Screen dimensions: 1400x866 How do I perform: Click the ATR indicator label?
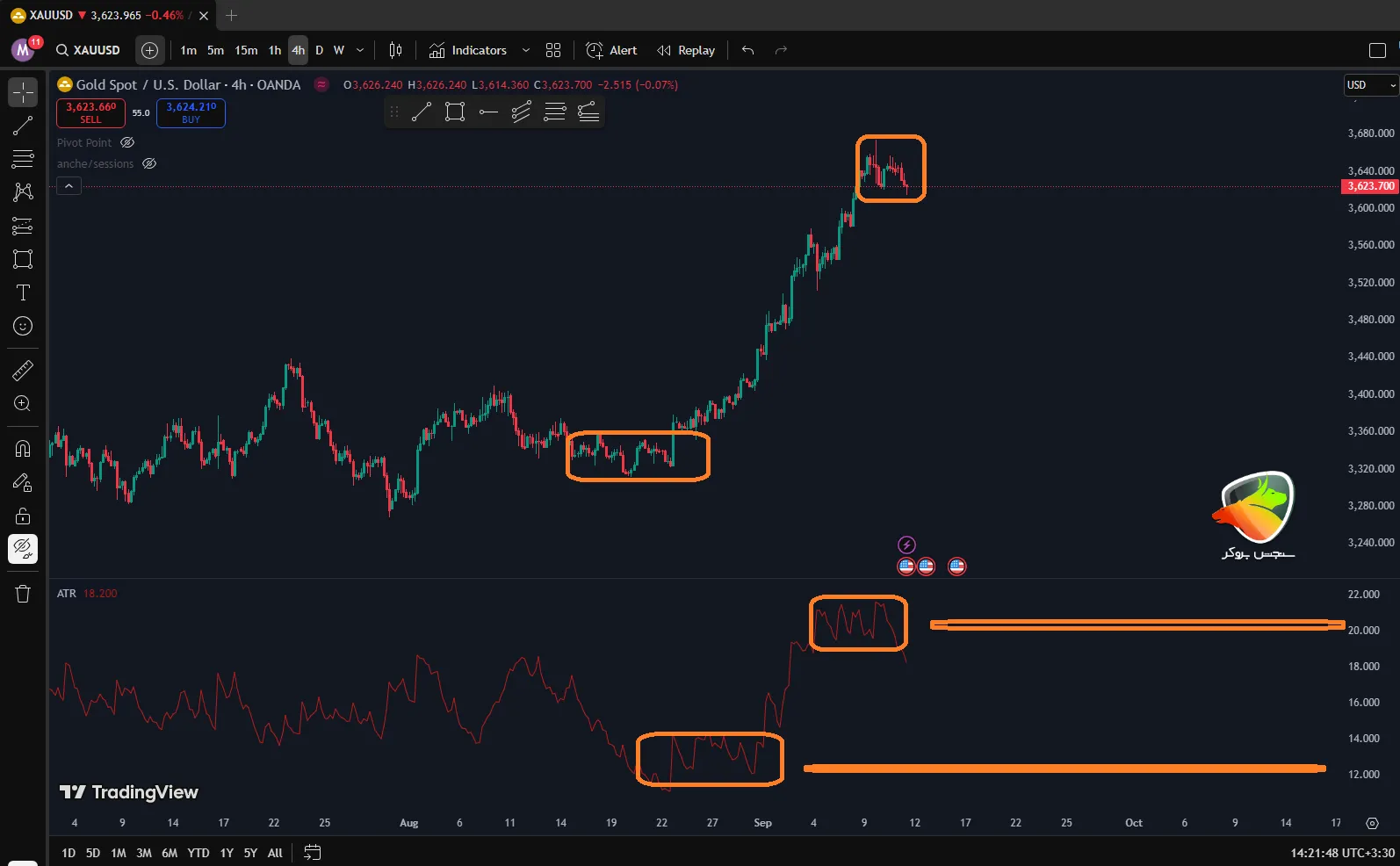click(67, 594)
